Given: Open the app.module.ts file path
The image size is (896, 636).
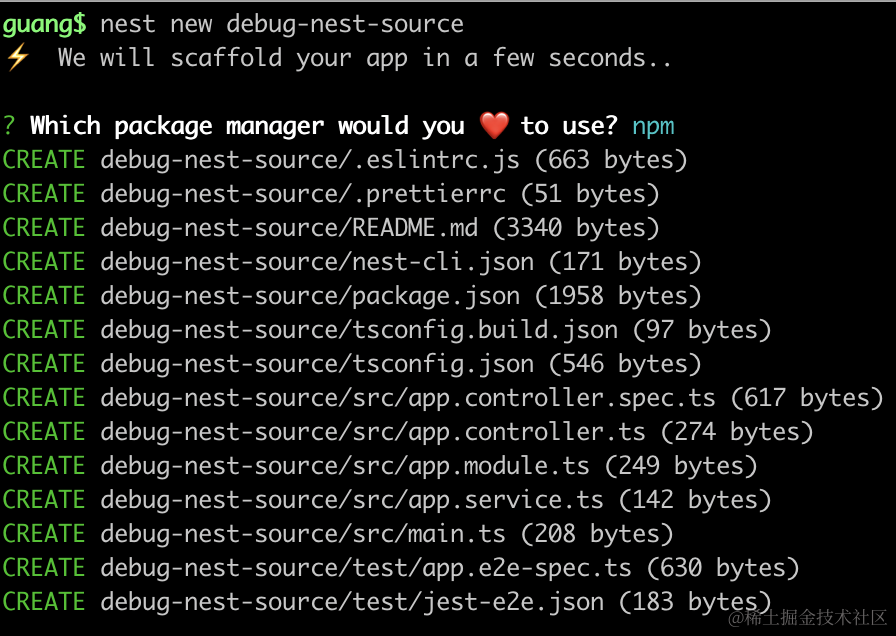Looking at the screenshot, I should click(345, 465).
